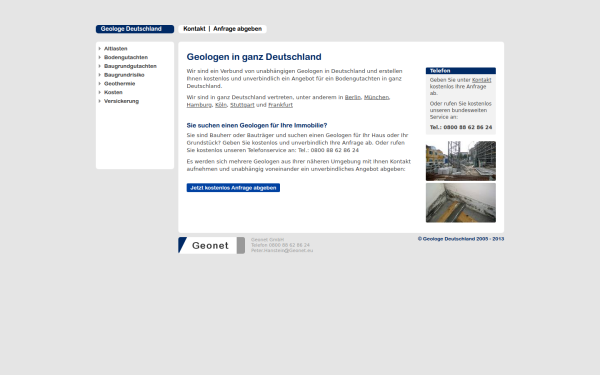Click the arrow bullet beside Kosten
The image size is (600, 375).
(99, 93)
